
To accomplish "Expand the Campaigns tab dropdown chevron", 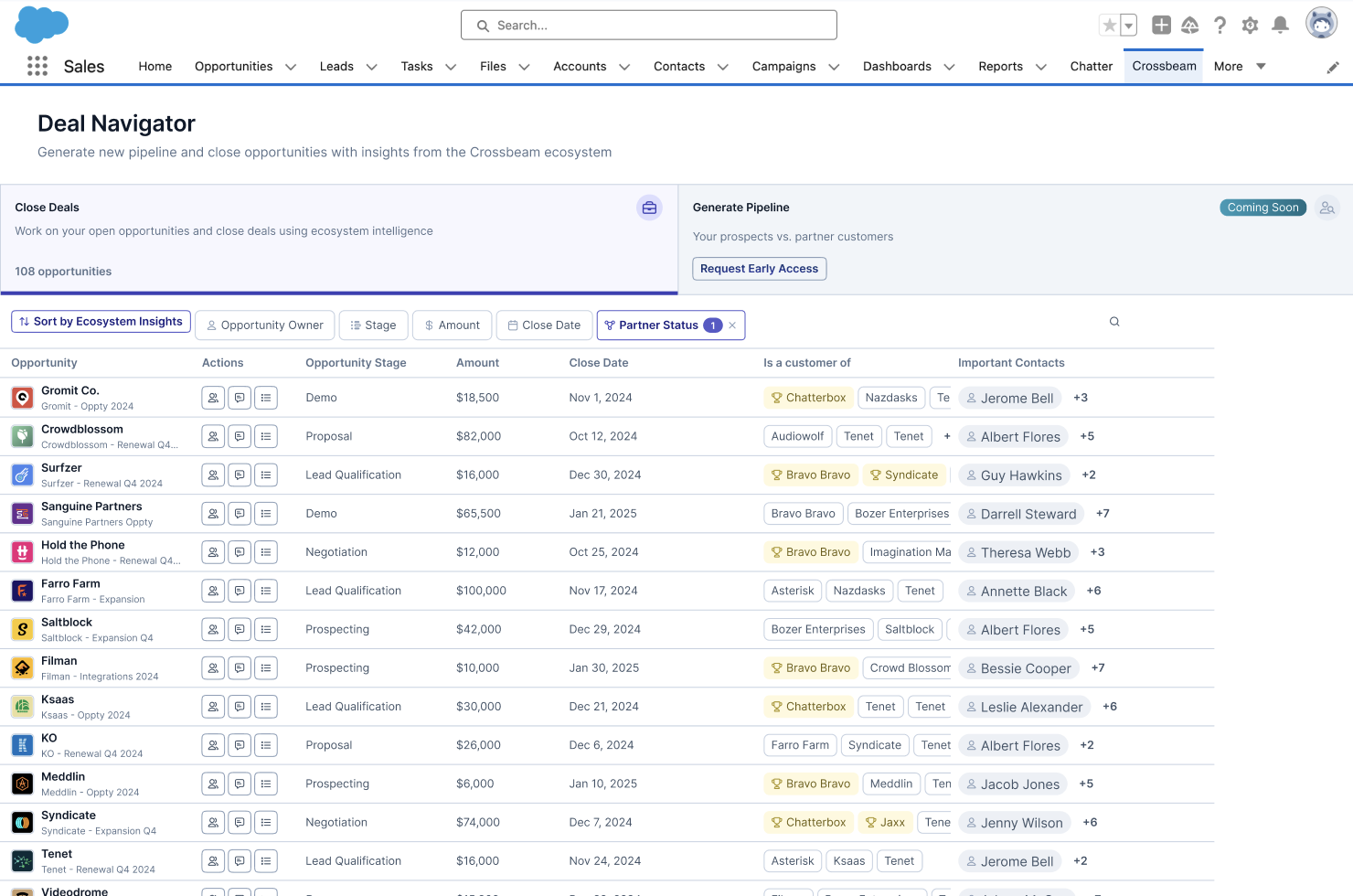I will pos(834,67).
